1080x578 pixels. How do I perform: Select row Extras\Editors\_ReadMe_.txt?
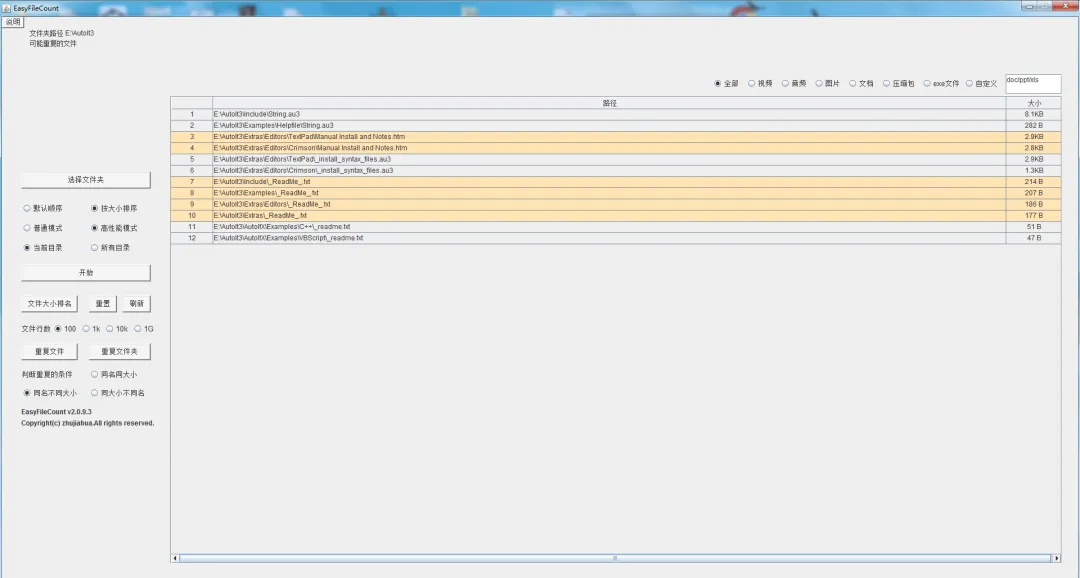tap(616, 204)
